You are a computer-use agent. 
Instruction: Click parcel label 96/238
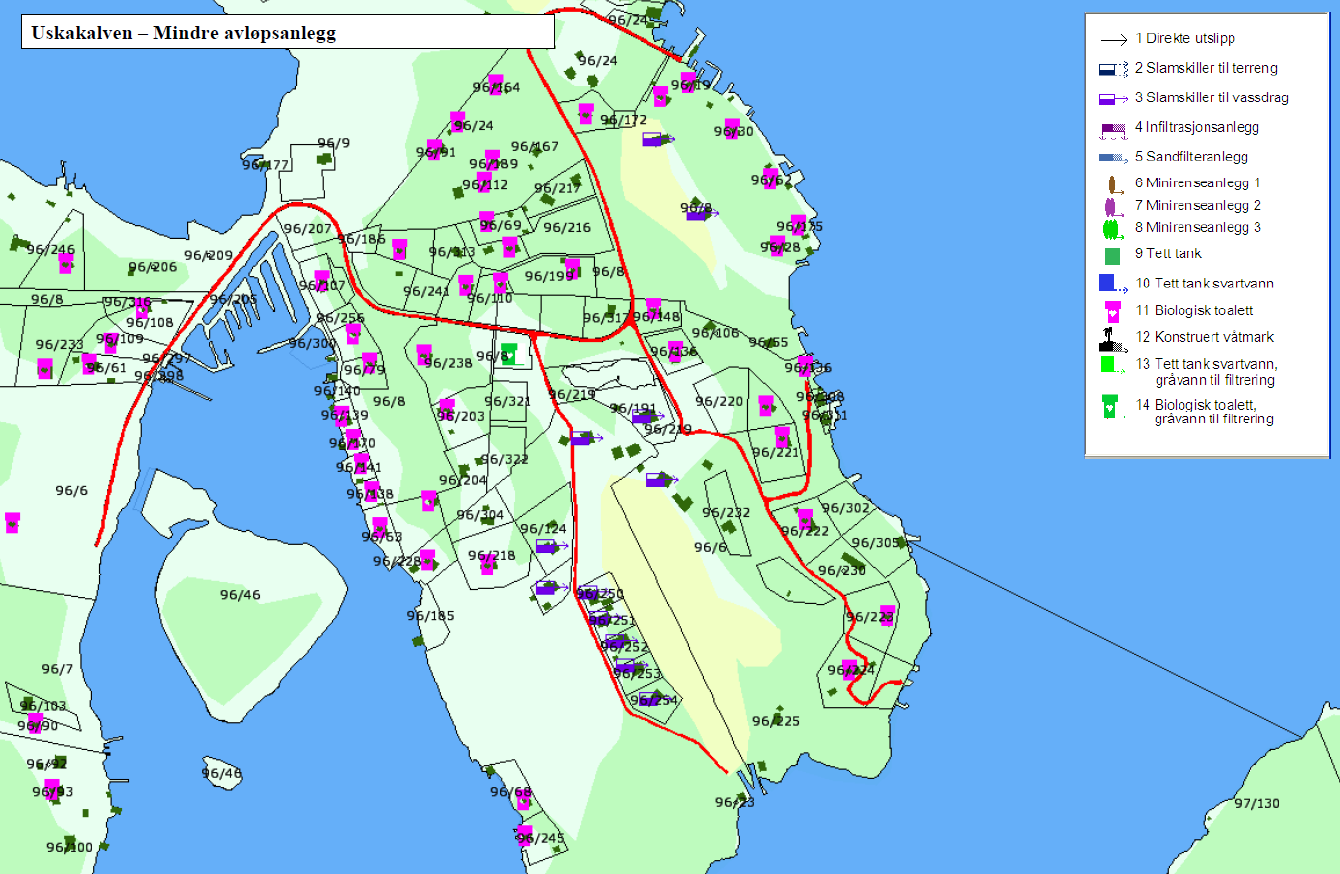[449, 363]
